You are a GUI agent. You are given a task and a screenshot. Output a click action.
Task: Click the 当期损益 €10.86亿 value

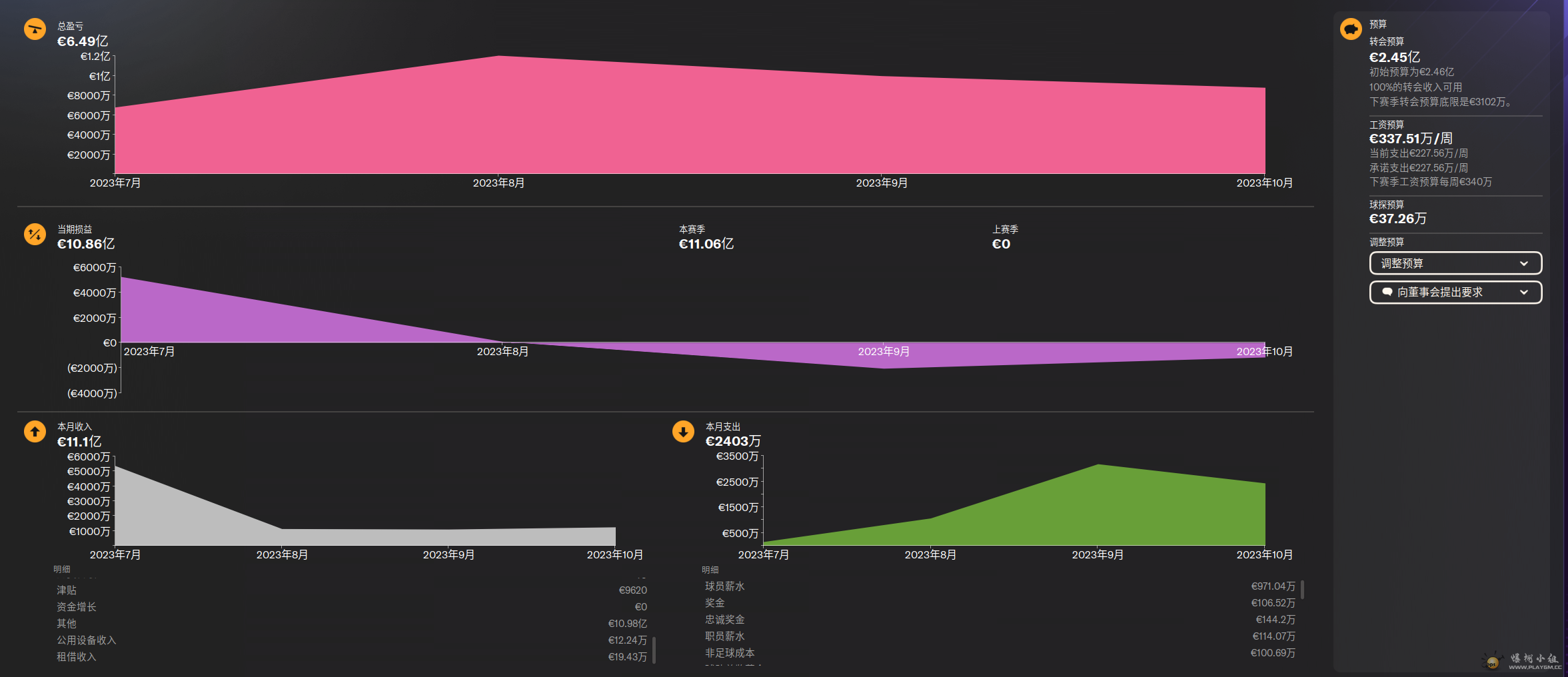pos(86,244)
